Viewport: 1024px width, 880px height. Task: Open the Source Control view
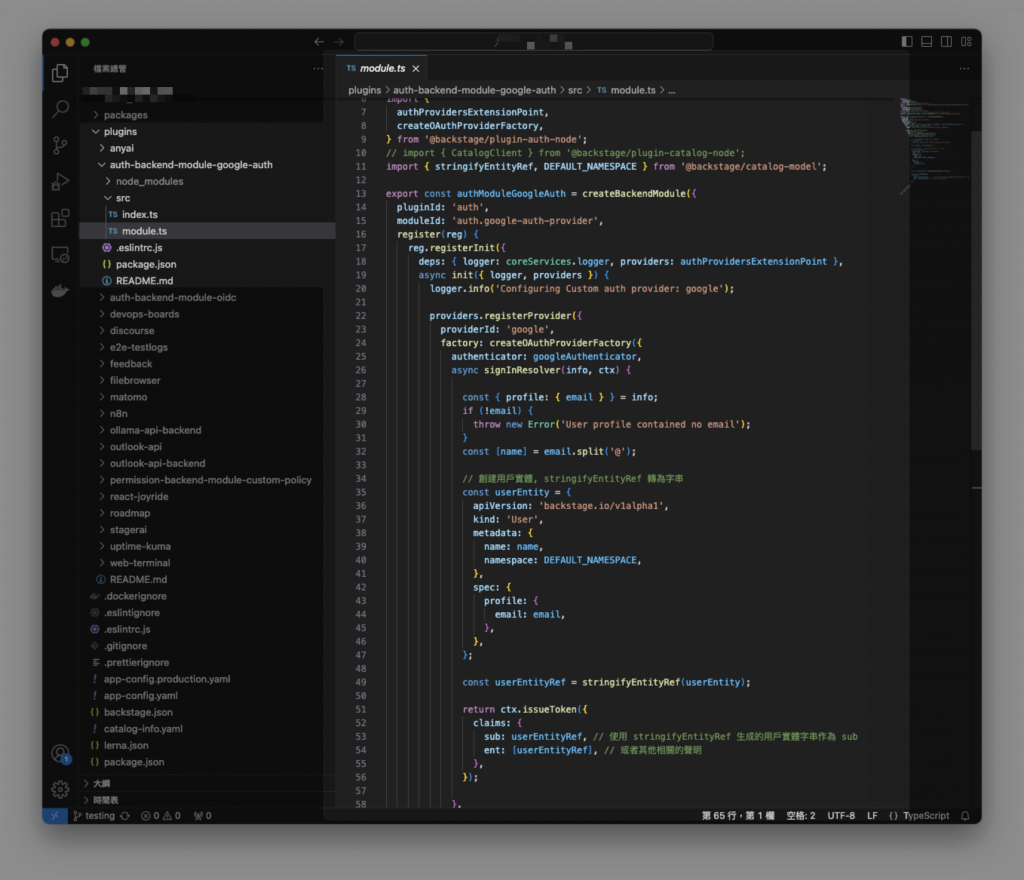tap(60, 146)
